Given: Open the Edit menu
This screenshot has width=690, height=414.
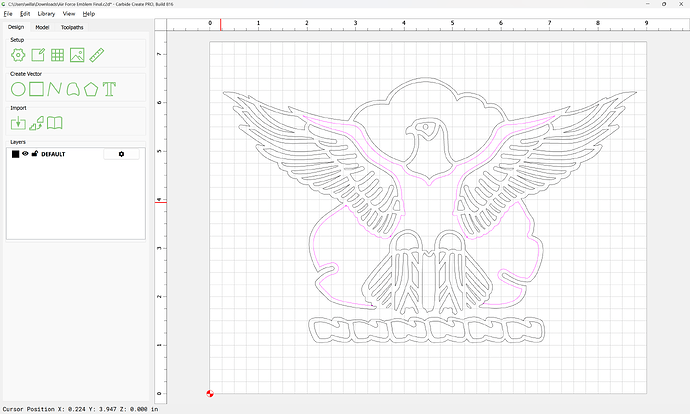Looking at the screenshot, I should click(25, 14).
